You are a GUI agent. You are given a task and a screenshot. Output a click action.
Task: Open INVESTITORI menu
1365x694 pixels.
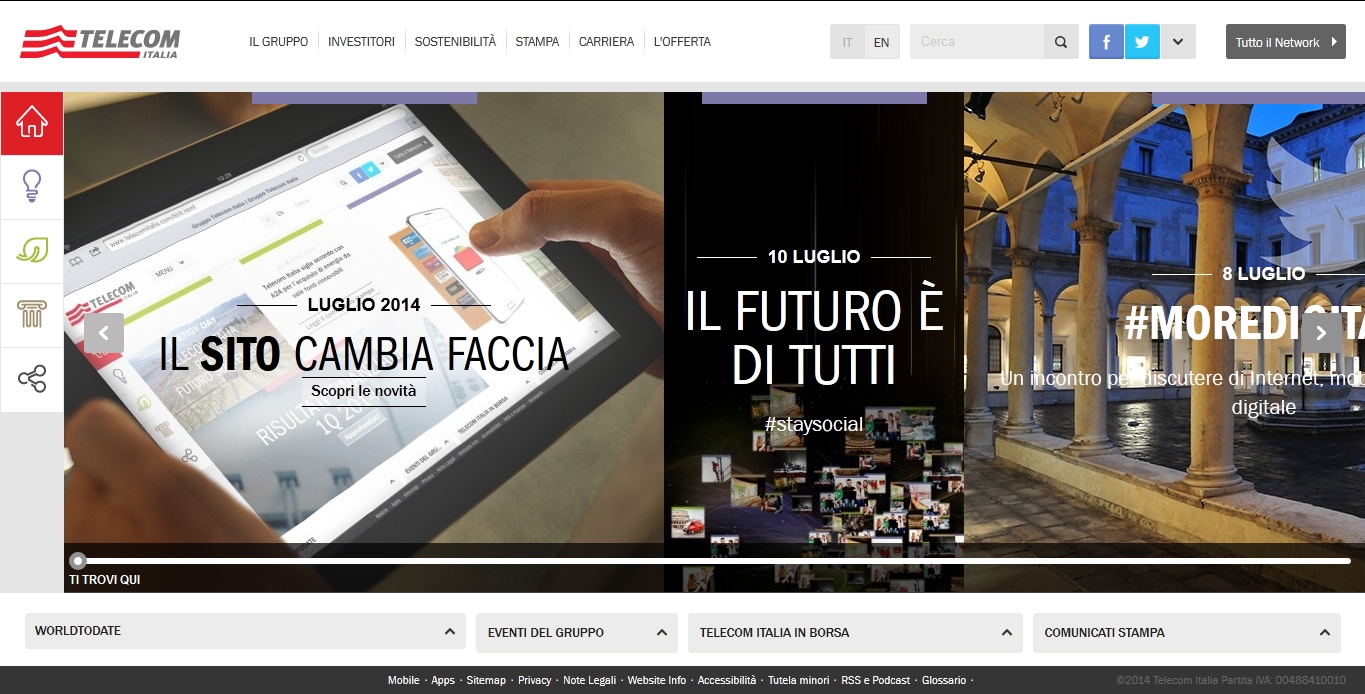361,42
